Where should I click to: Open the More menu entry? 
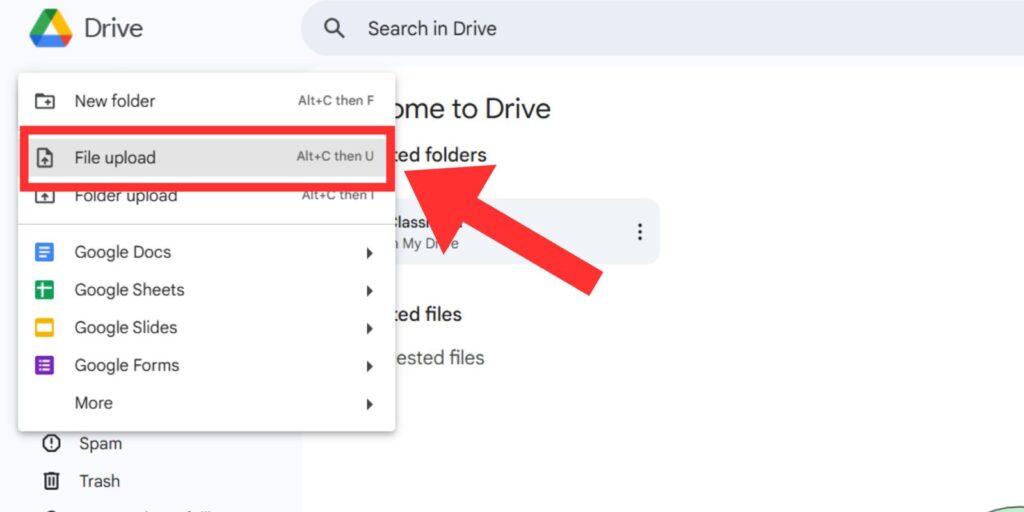[x=206, y=403]
